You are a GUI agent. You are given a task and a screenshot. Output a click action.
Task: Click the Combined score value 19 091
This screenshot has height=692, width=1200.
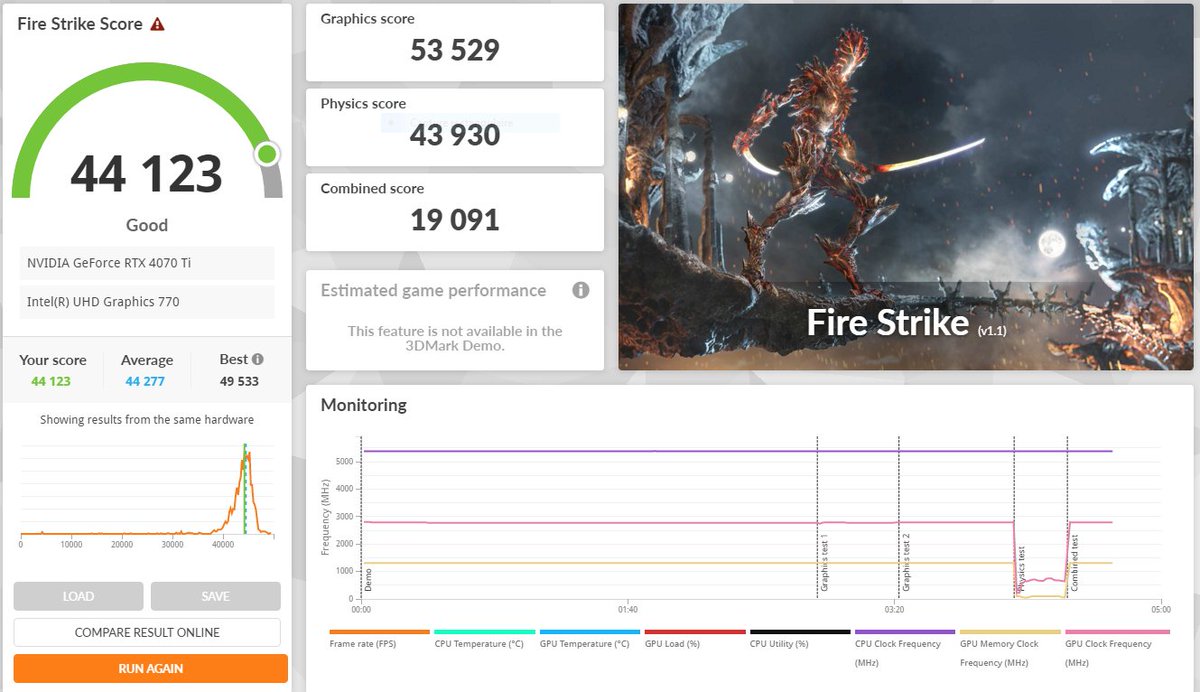tap(455, 220)
